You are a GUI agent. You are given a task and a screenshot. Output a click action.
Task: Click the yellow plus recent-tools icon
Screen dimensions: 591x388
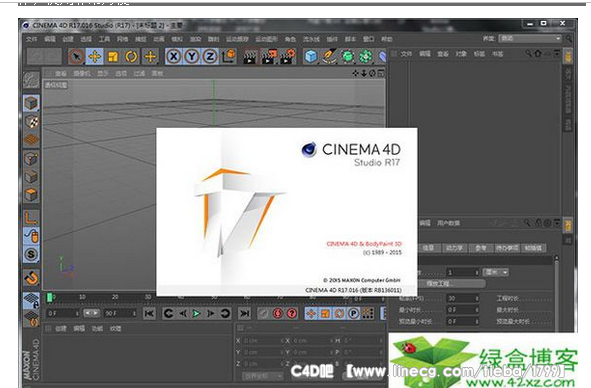[150, 57]
